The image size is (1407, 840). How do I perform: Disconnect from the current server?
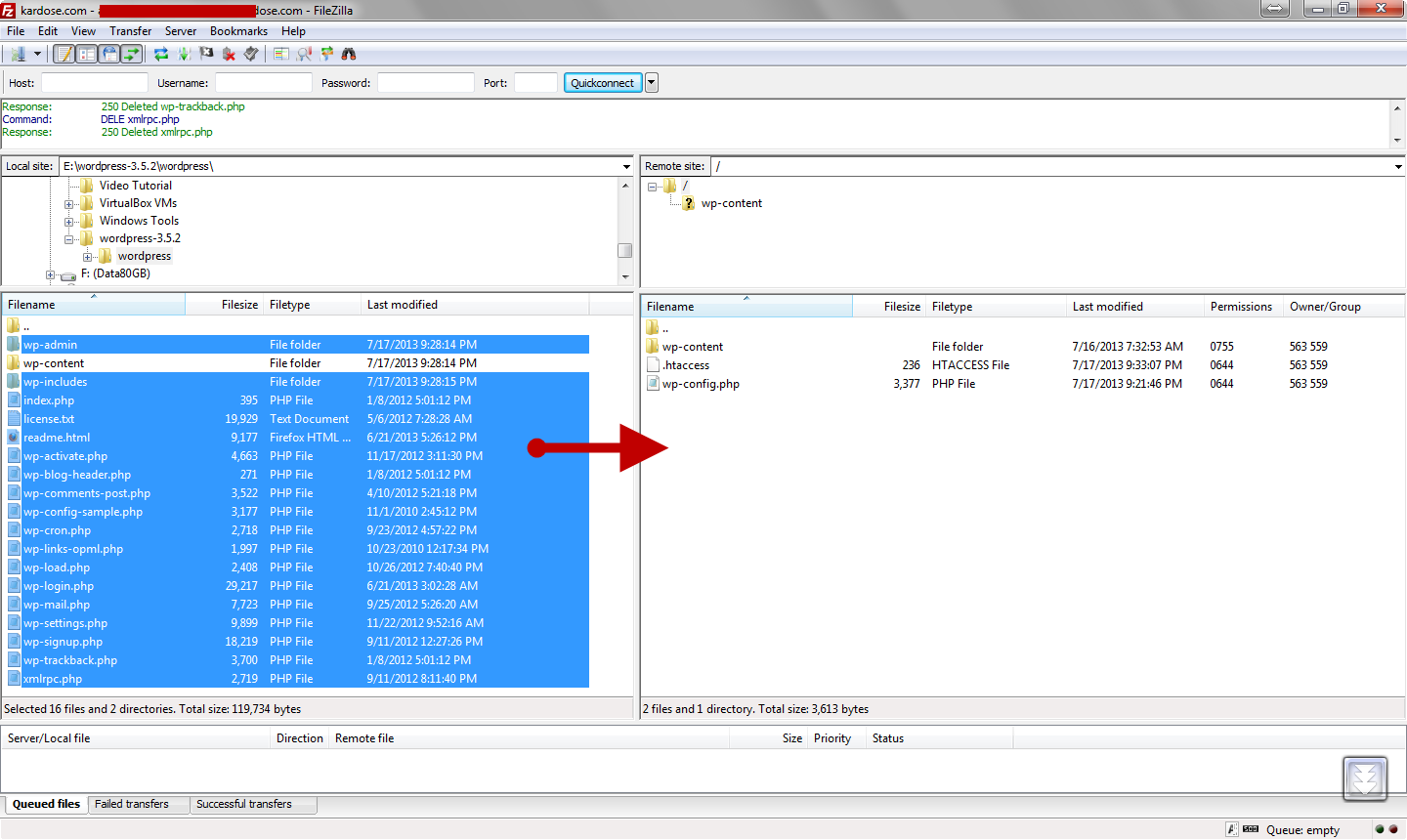pyautogui.click(x=229, y=55)
